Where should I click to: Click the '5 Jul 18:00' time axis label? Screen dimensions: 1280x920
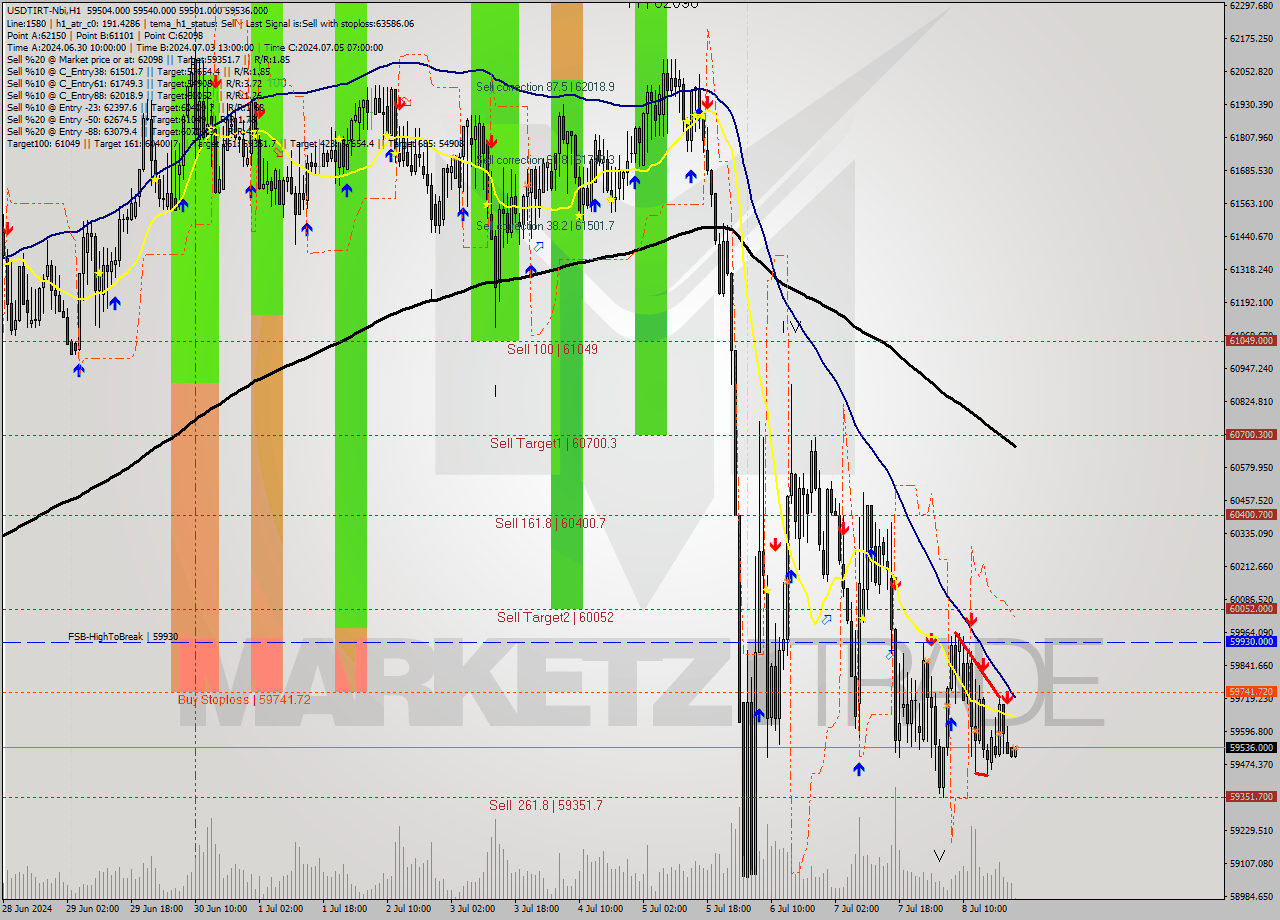(x=729, y=909)
